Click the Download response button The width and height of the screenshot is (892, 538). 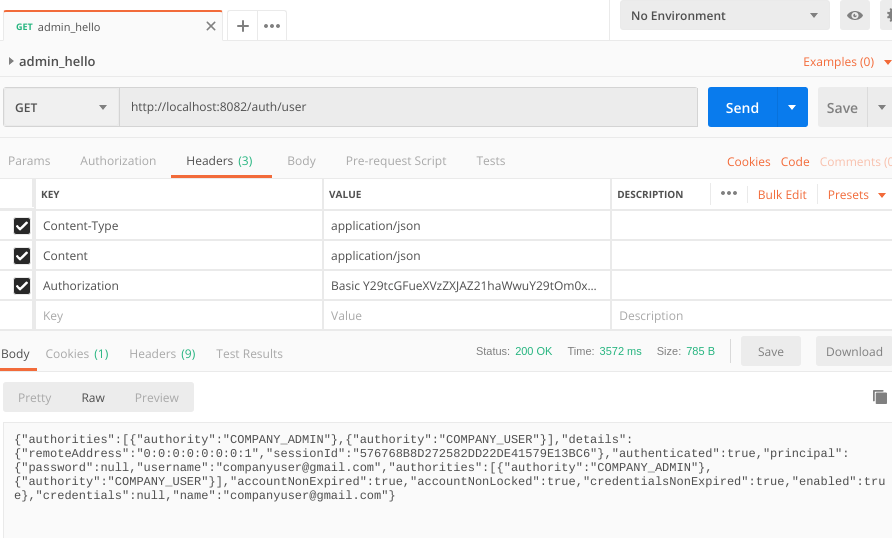click(x=854, y=351)
